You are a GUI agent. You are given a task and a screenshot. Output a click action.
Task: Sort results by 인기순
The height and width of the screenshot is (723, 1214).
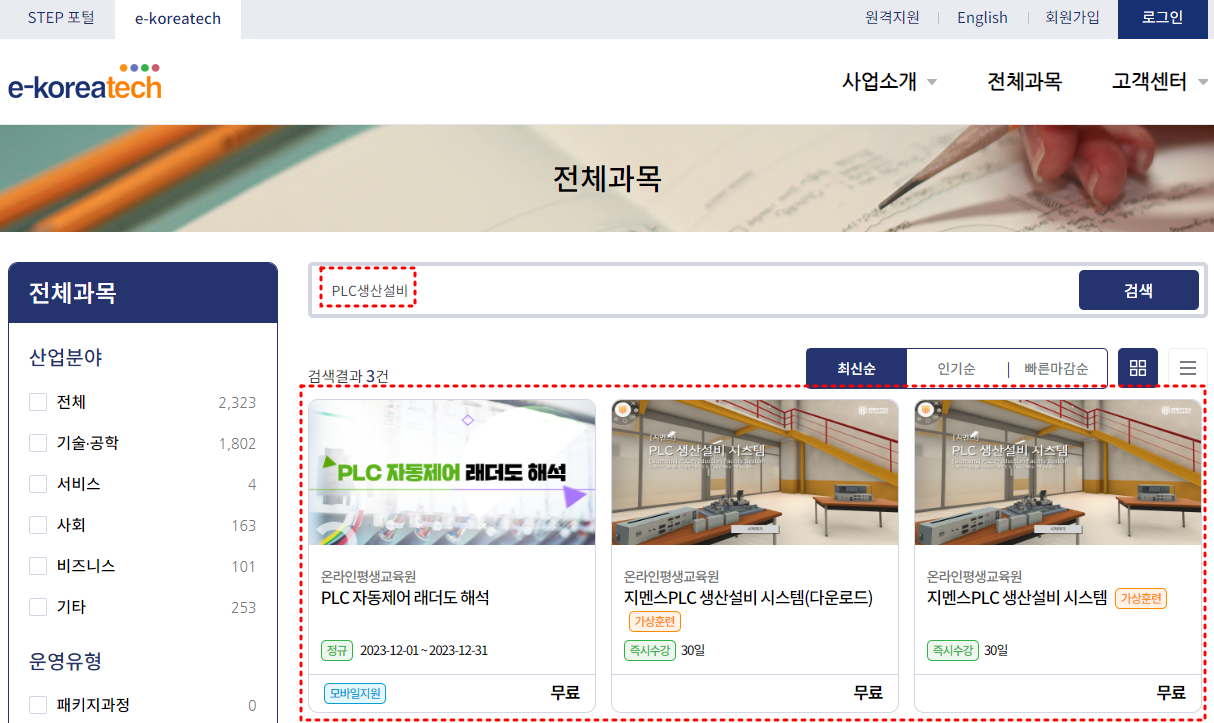956,368
